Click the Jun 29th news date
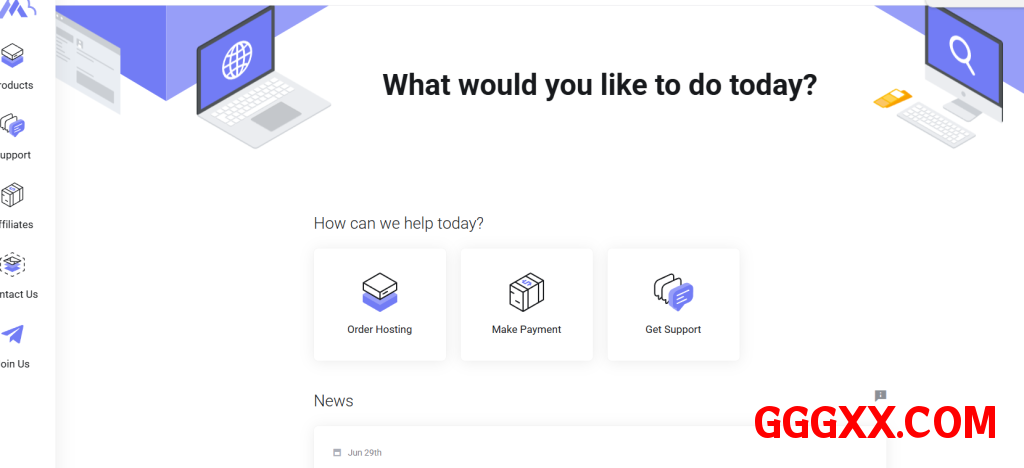This screenshot has width=1024, height=468. click(x=365, y=453)
